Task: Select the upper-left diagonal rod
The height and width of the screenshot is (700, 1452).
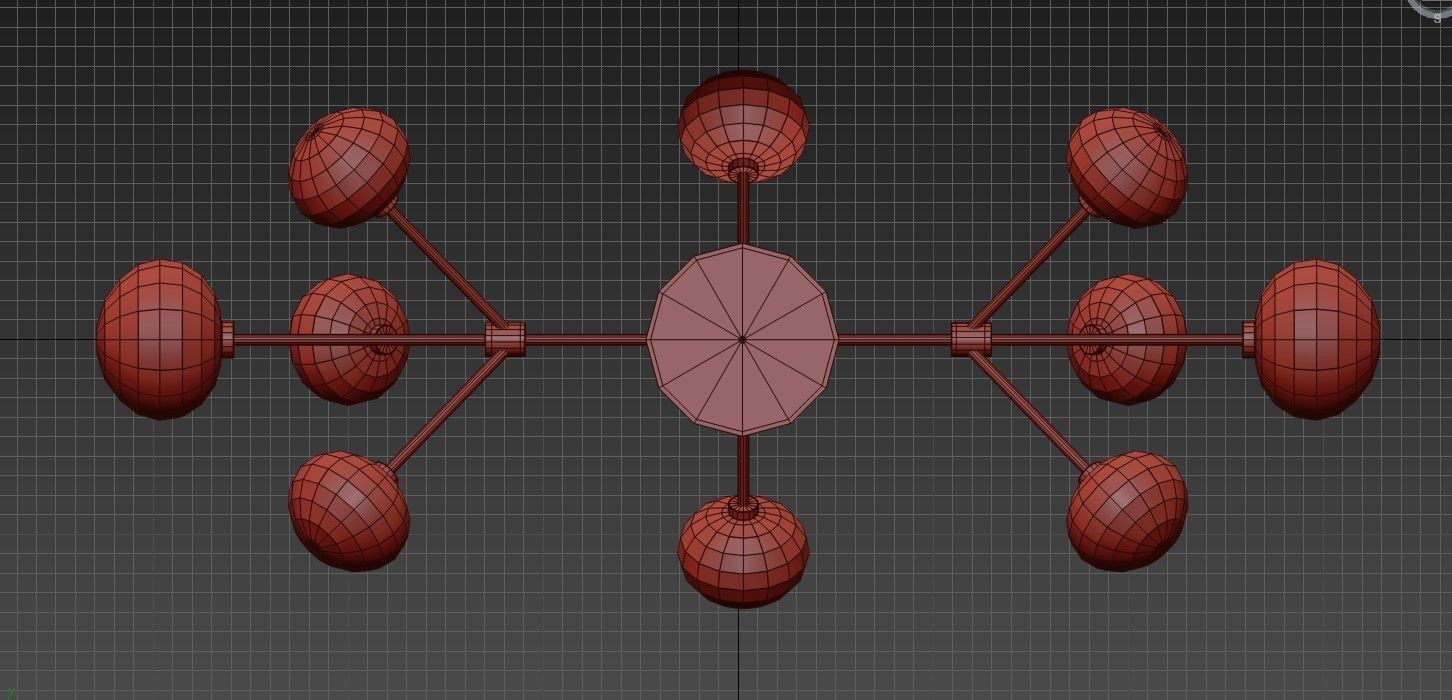Action: coord(445,265)
